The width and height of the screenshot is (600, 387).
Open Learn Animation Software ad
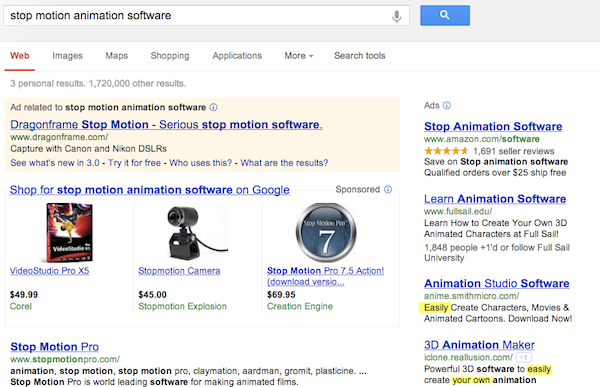495,199
